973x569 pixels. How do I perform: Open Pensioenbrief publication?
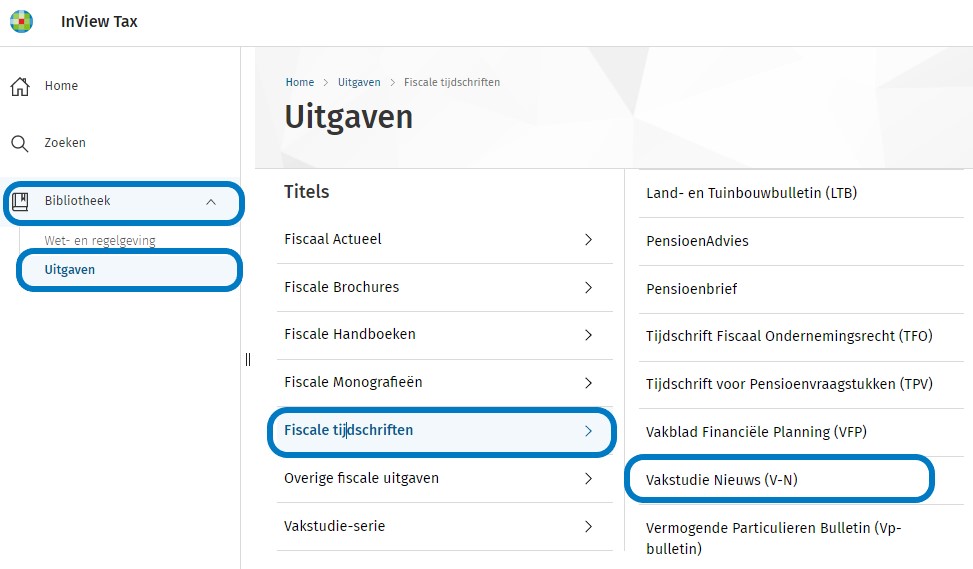coord(692,289)
